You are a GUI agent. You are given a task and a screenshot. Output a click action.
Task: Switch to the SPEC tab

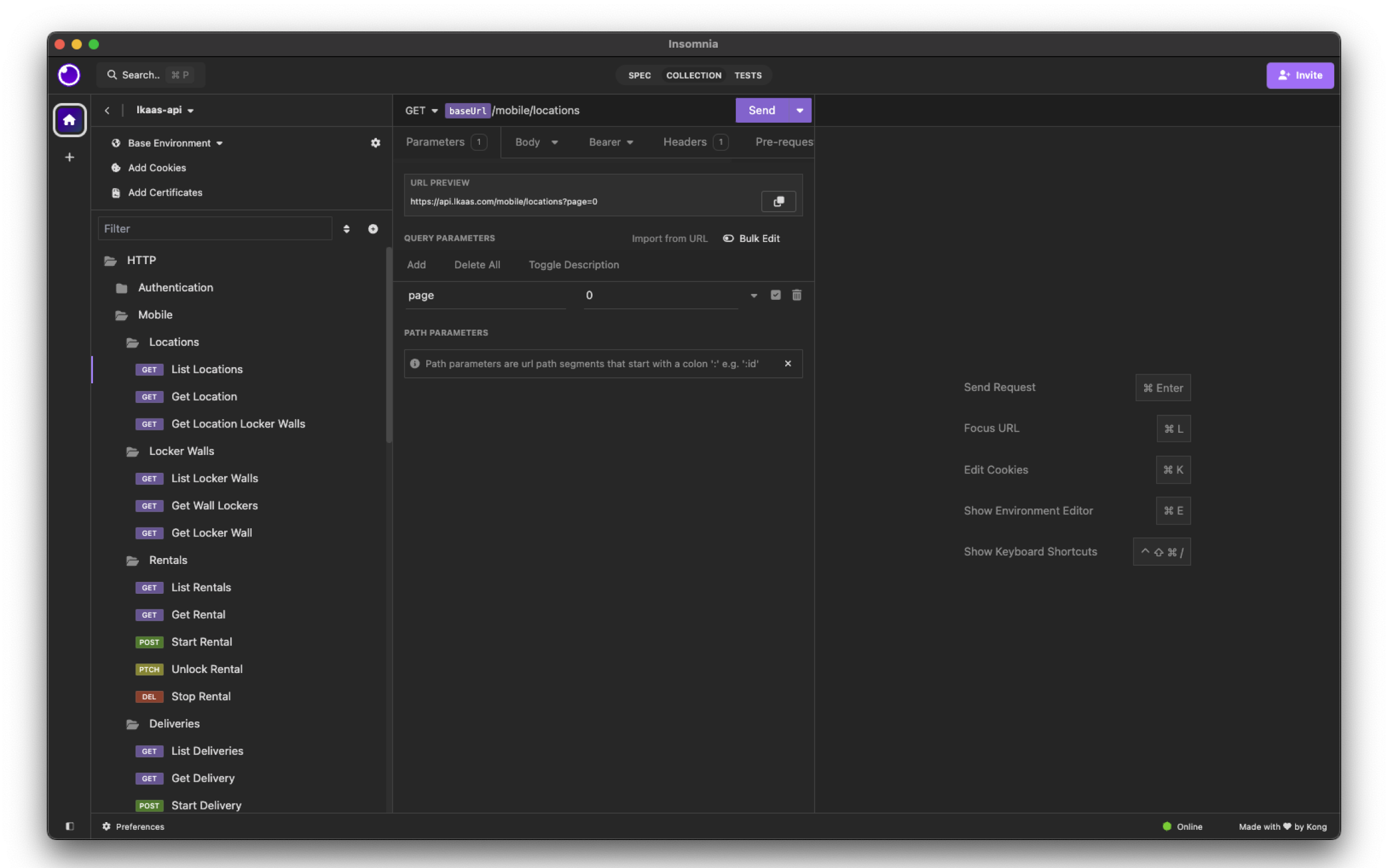coord(639,76)
